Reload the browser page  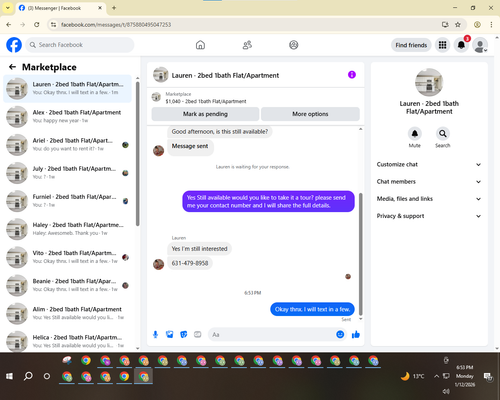click(37, 24)
